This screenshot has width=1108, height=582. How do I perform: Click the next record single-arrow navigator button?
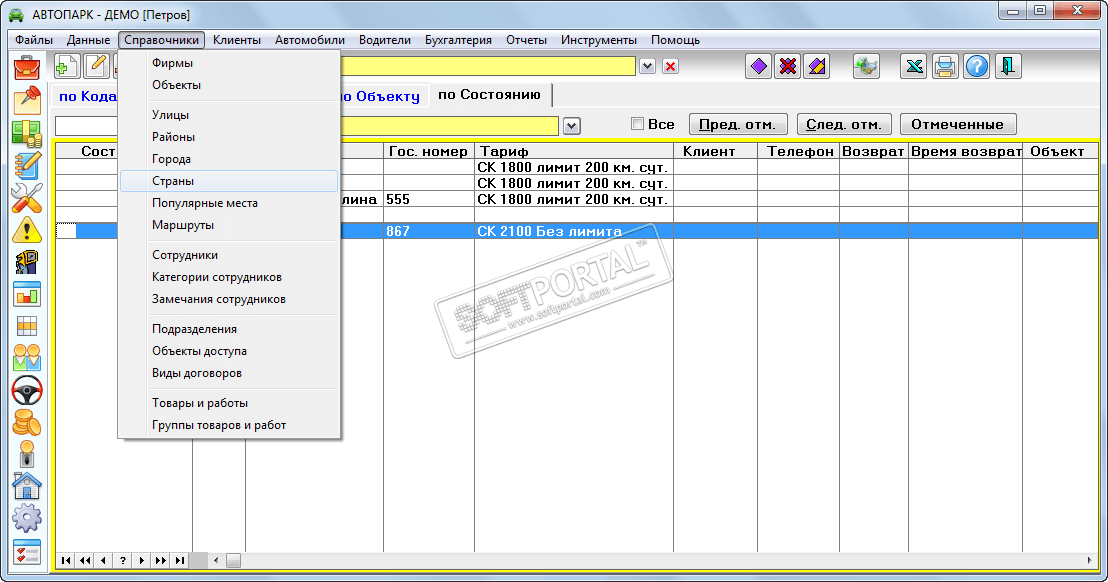(141, 560)
